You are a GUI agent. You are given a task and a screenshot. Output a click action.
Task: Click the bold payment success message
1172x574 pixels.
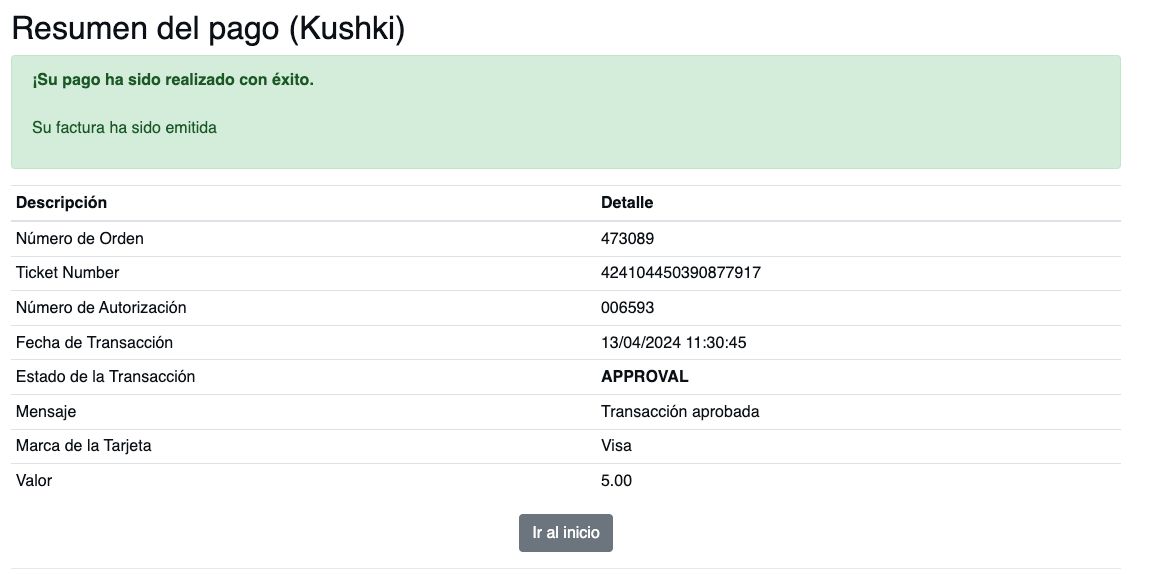173,79
